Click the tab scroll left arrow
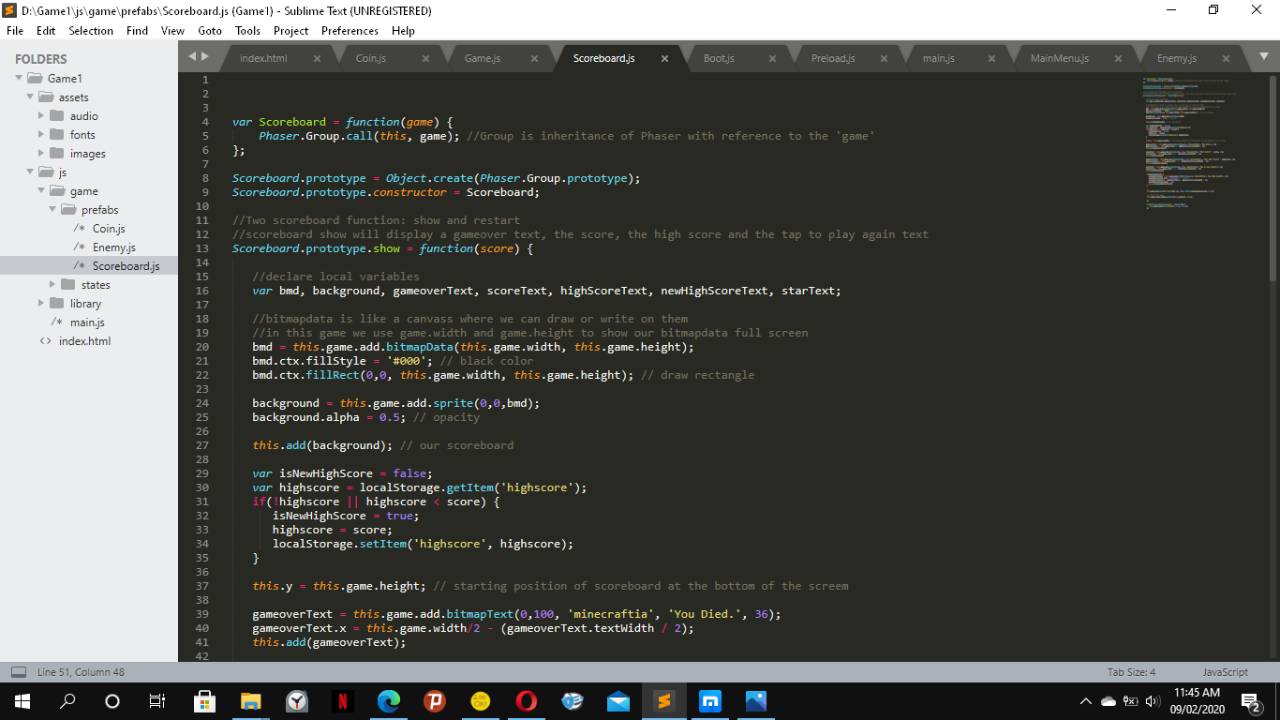 point(192,58)
